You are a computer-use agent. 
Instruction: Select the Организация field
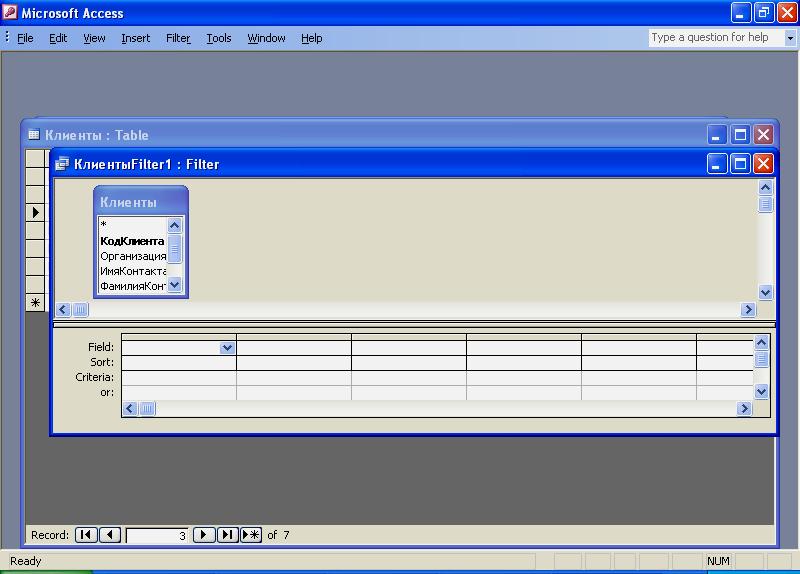click(x=133, y=256)
